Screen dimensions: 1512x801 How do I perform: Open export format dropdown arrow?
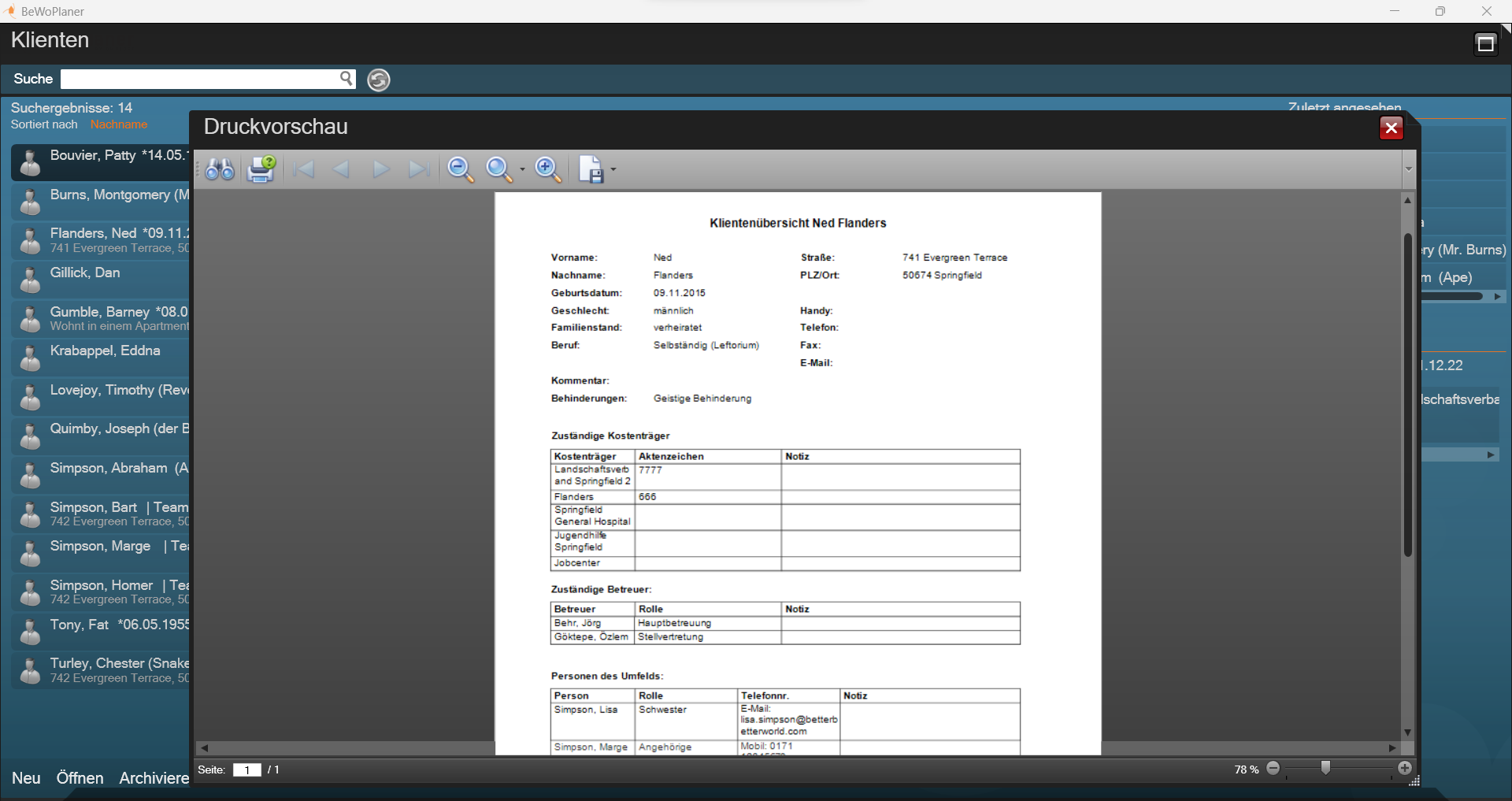pos(613,169)
